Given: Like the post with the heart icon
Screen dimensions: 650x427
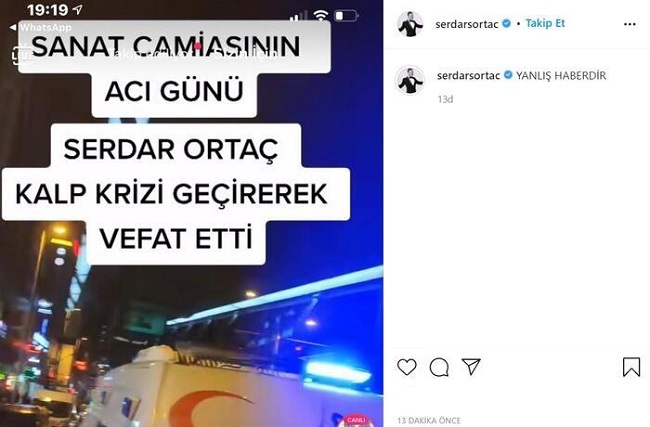Looking at the screenshot, I should click(x=407, y=367).
